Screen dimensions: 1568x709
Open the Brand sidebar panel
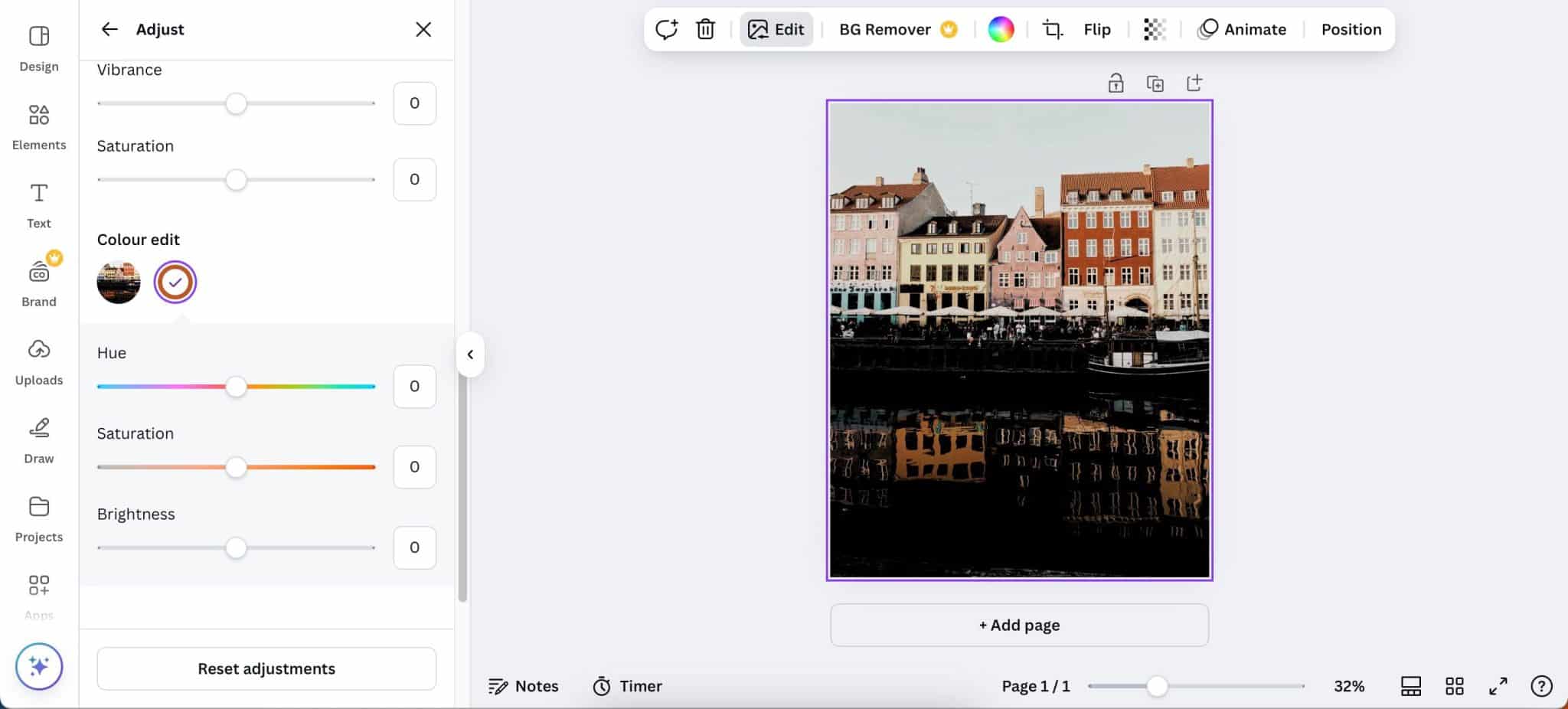[39, 284]
